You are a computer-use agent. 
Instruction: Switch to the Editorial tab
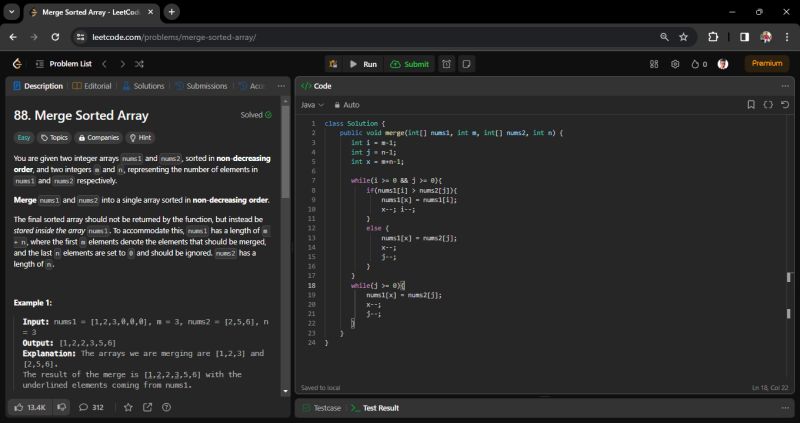[92, 86]
